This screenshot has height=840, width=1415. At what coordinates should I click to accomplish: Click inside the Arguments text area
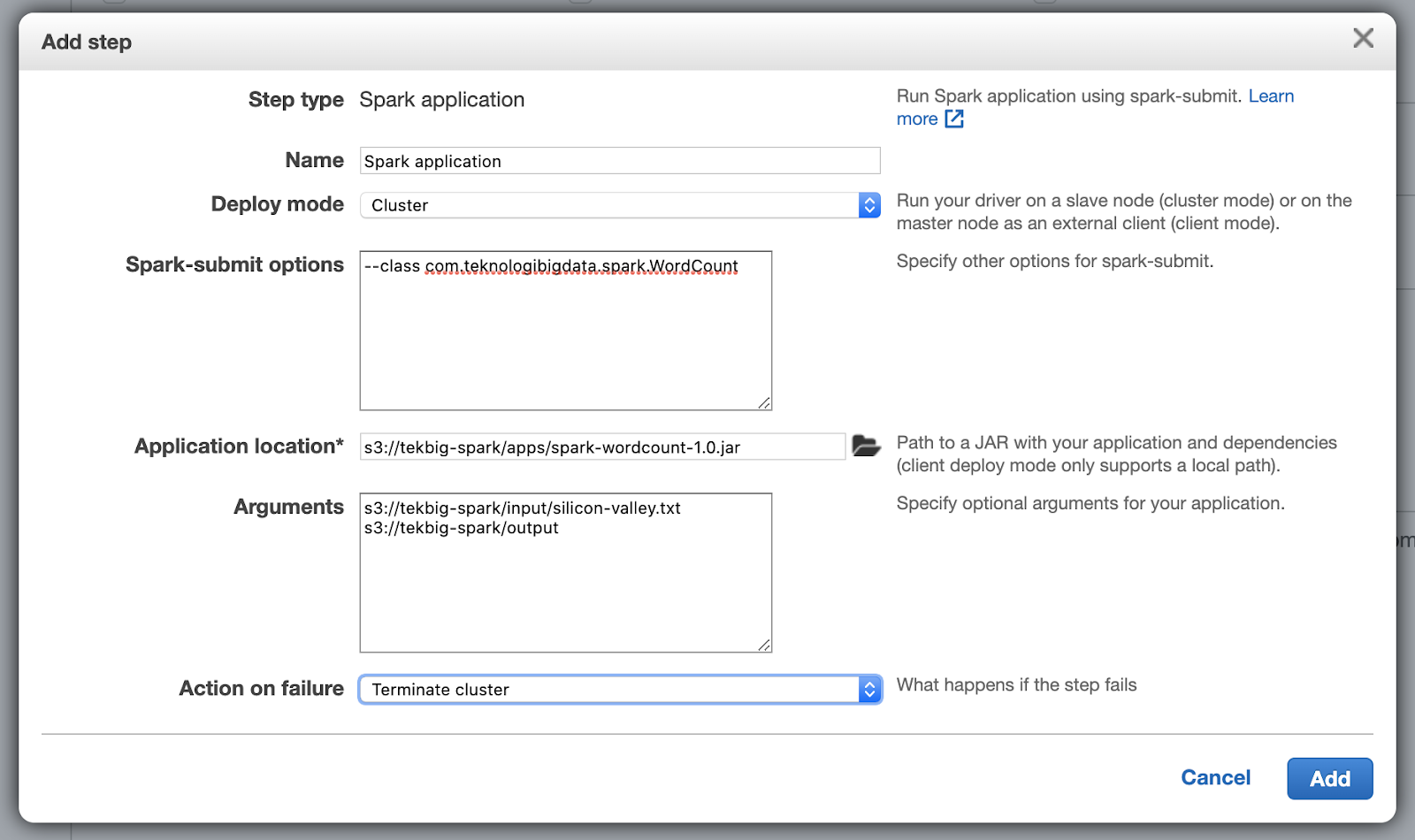click(566, 573)
